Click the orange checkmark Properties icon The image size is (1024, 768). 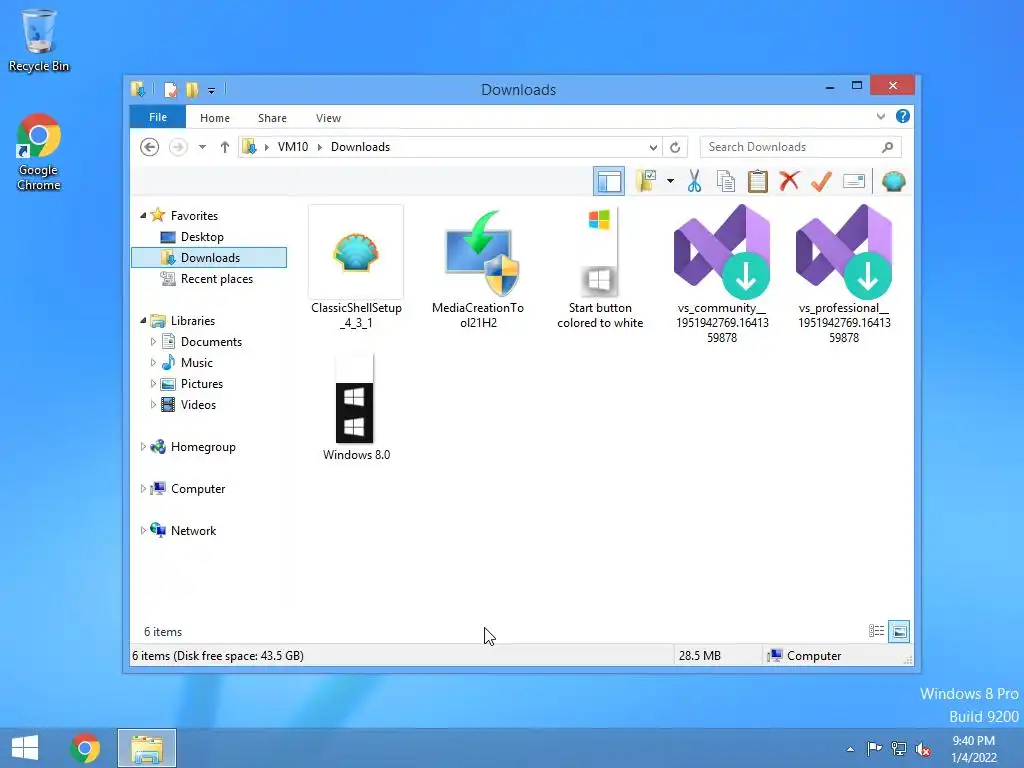821,181
